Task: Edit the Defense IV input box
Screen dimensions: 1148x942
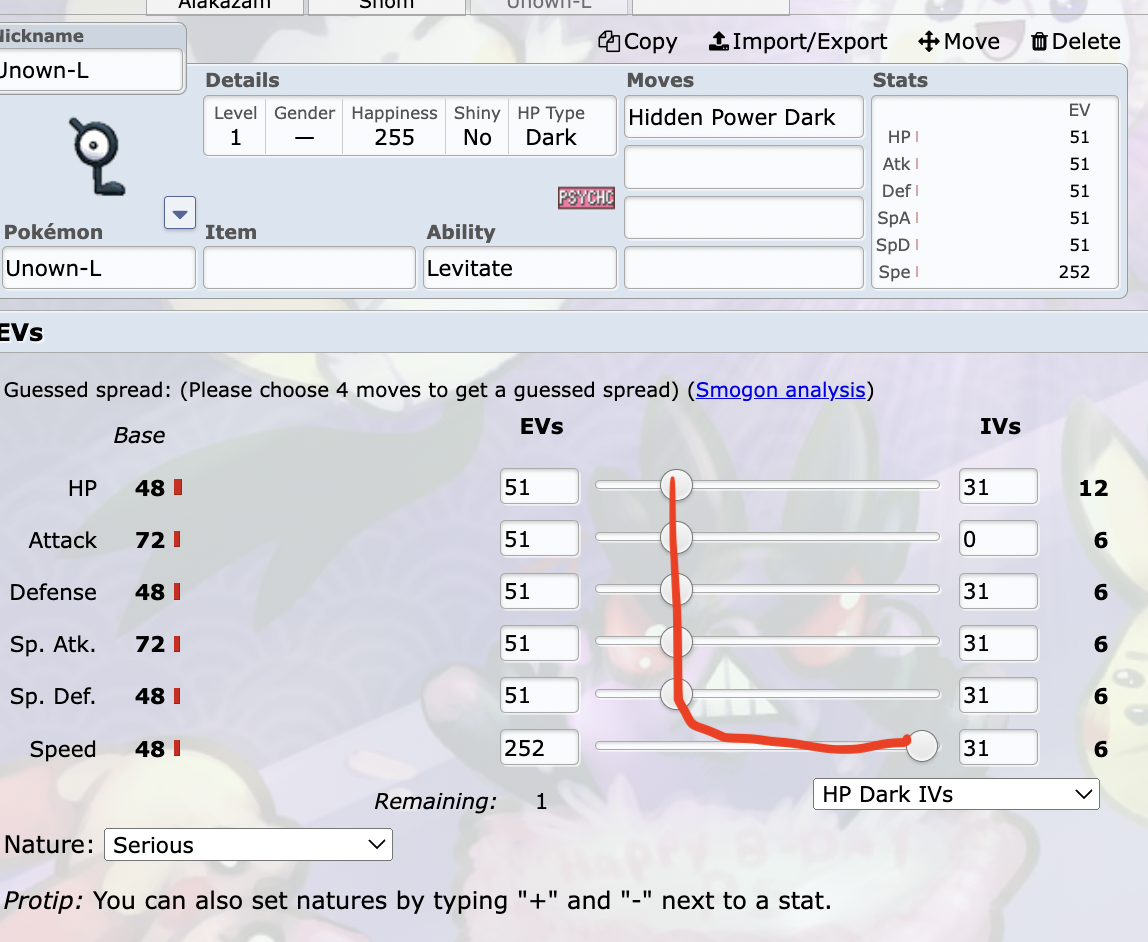Action: [x=999, y=591]
